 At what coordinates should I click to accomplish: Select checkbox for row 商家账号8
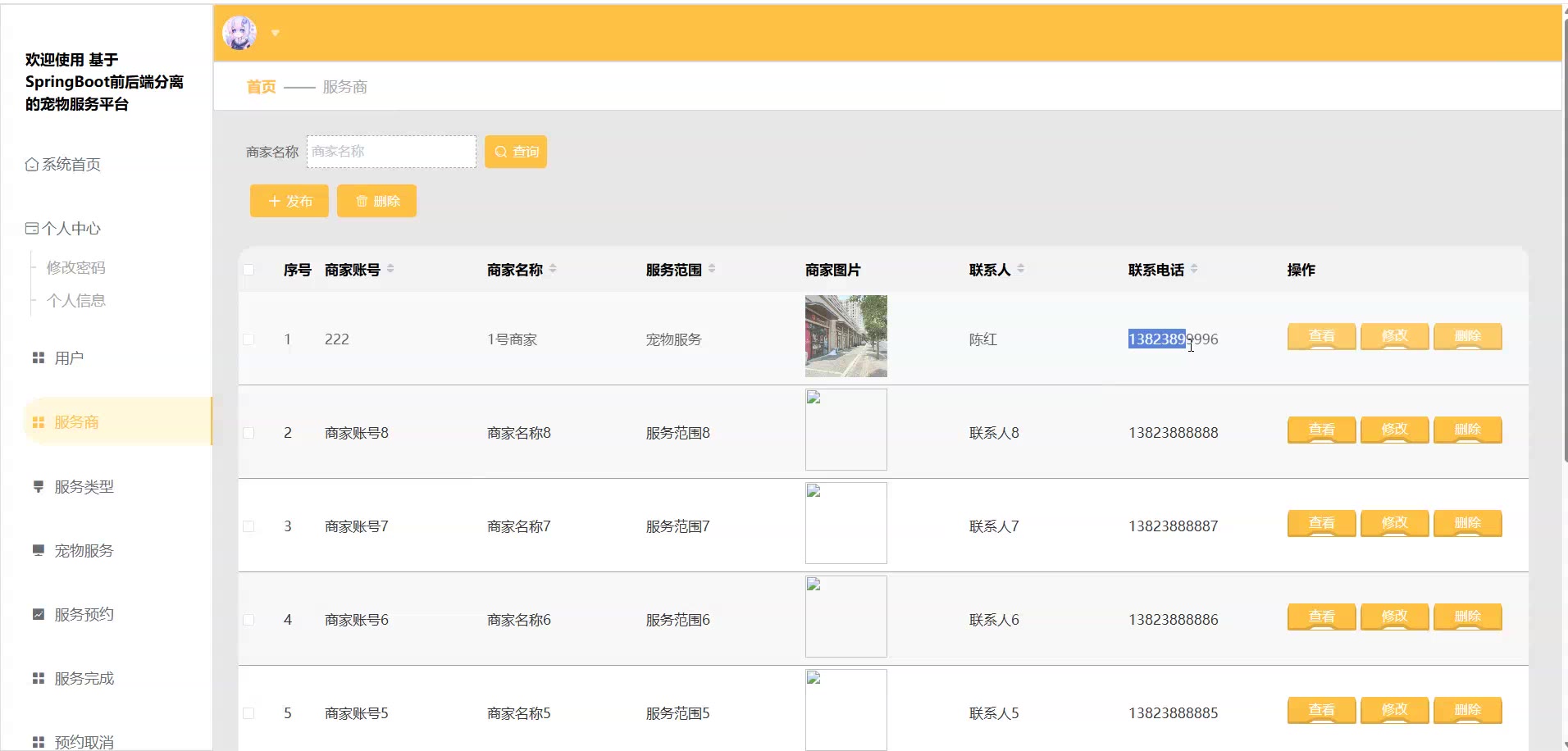[x=248, y=433]
